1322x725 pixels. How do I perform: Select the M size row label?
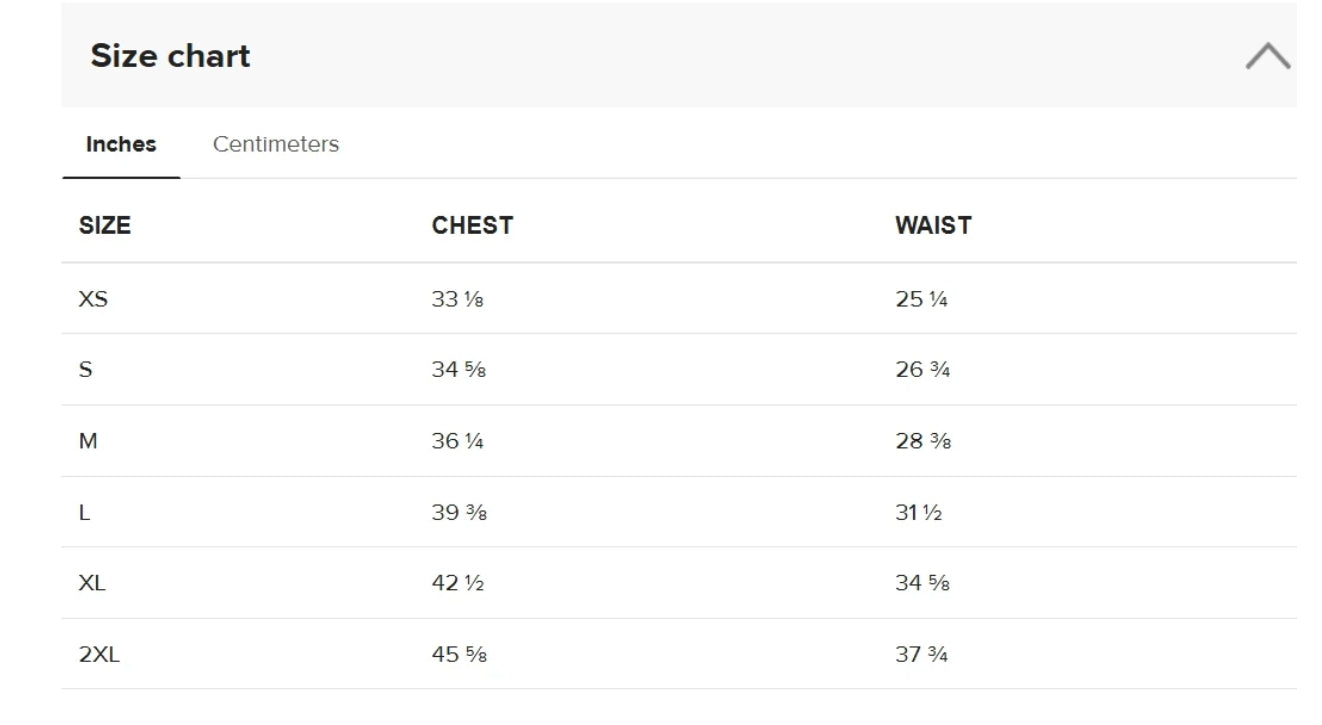tap(88, 441)
